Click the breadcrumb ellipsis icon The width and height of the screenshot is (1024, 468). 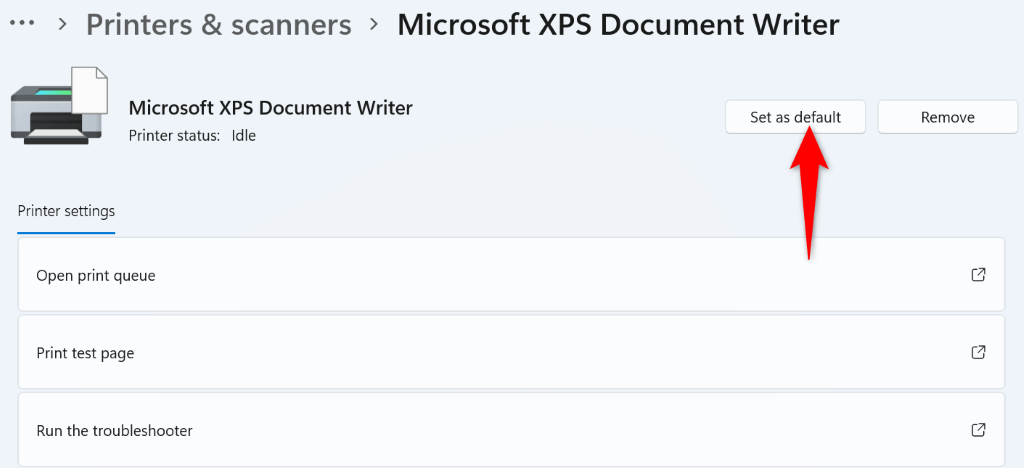(x=22, y=22)
